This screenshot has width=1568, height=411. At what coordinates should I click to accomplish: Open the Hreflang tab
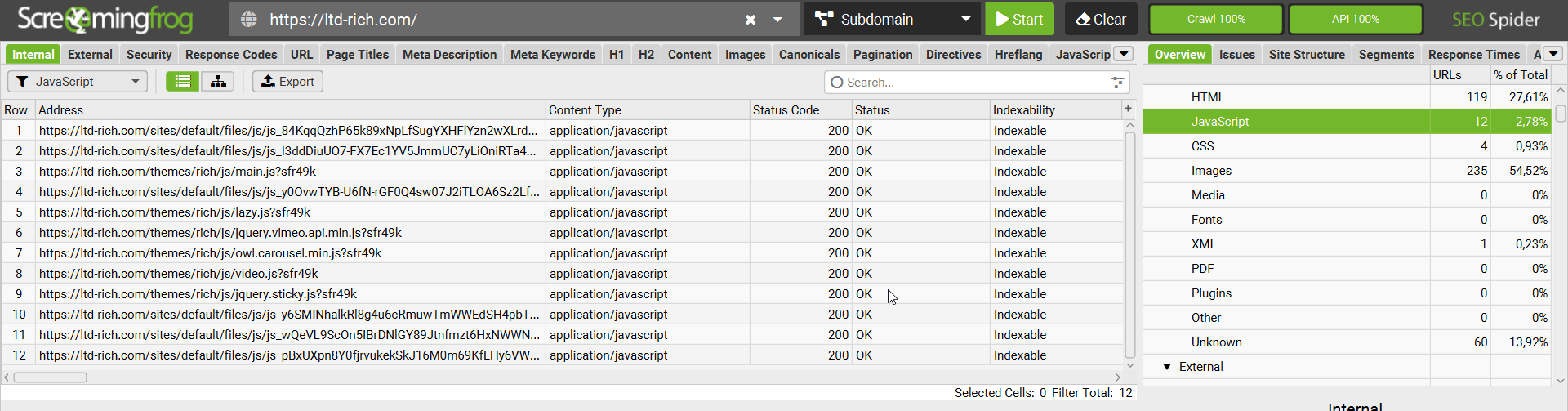[1018, 54]
